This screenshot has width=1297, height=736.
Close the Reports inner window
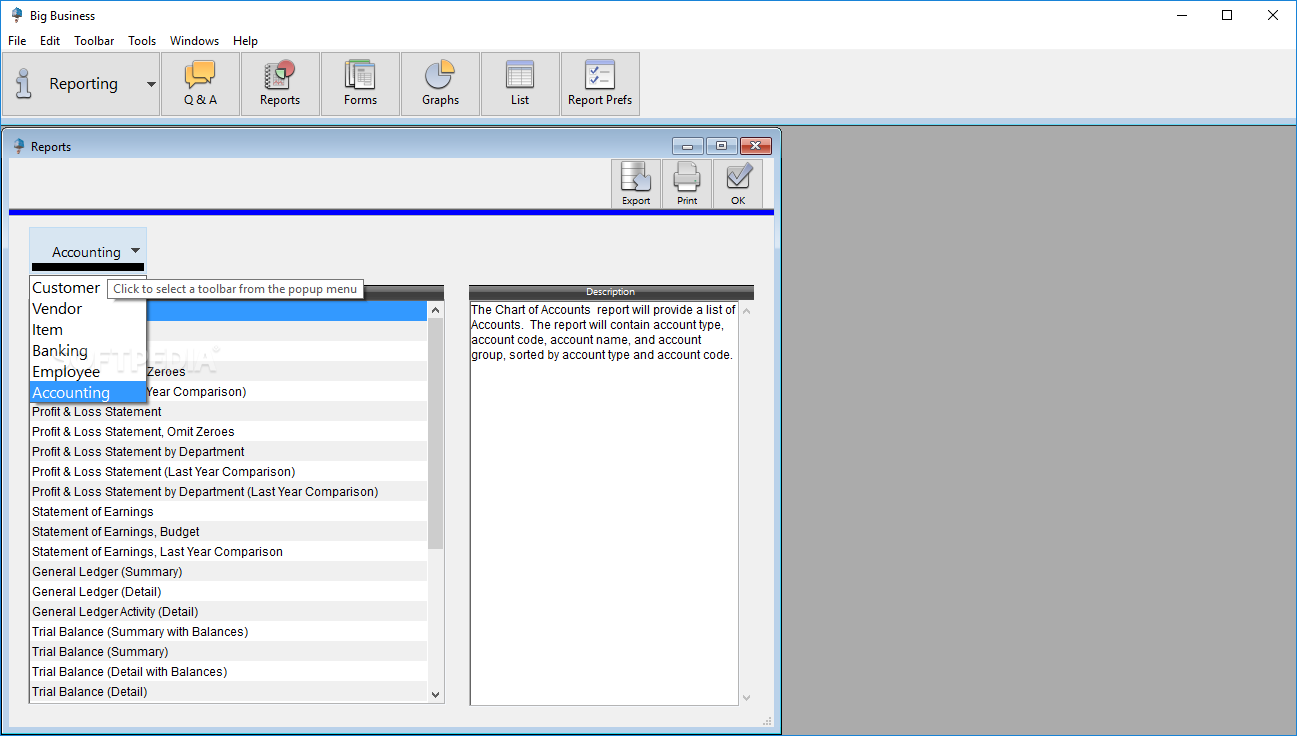coord(755,146)
